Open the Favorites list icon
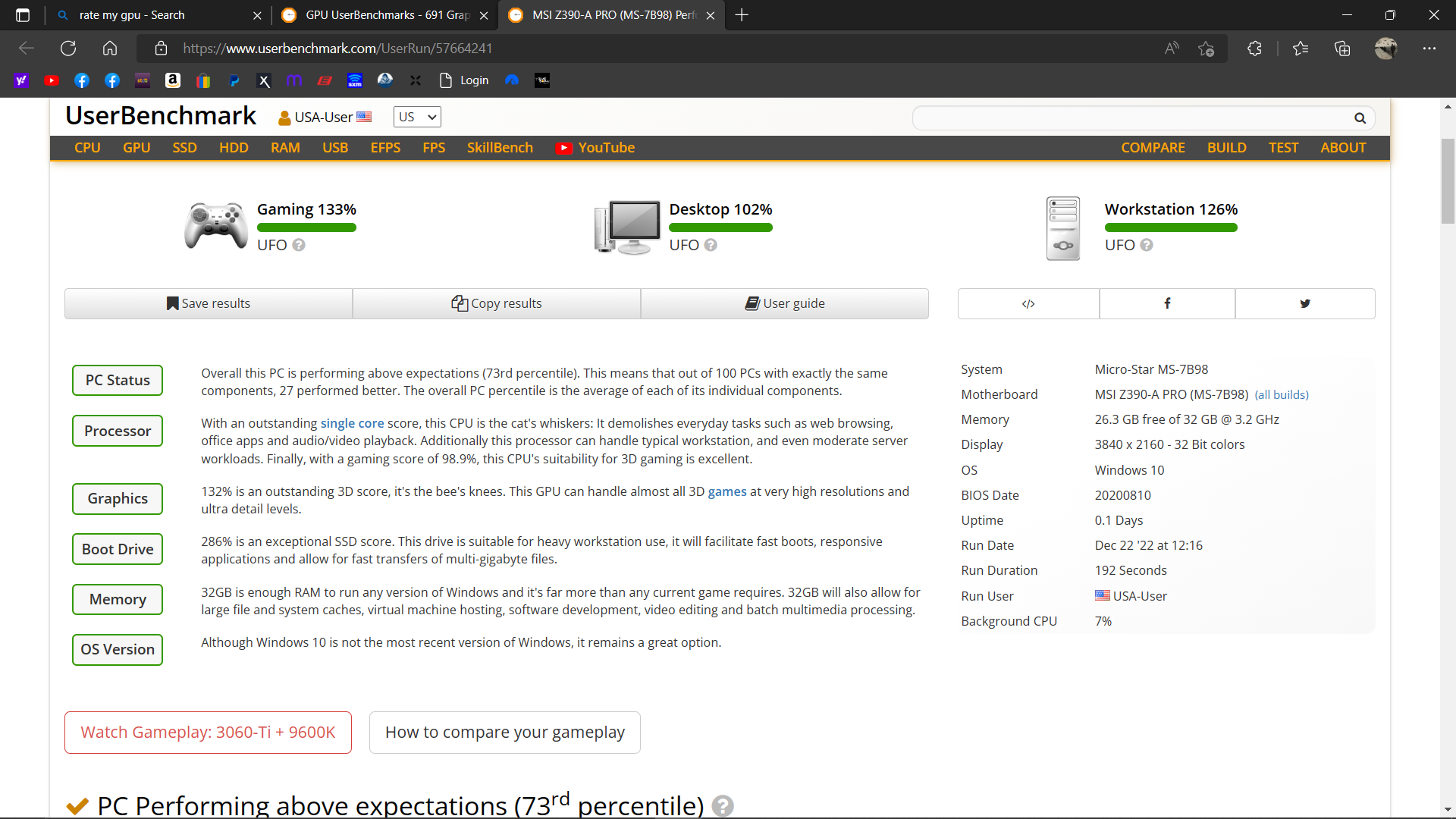The image size is (1456, 819). click(1301, 49)
